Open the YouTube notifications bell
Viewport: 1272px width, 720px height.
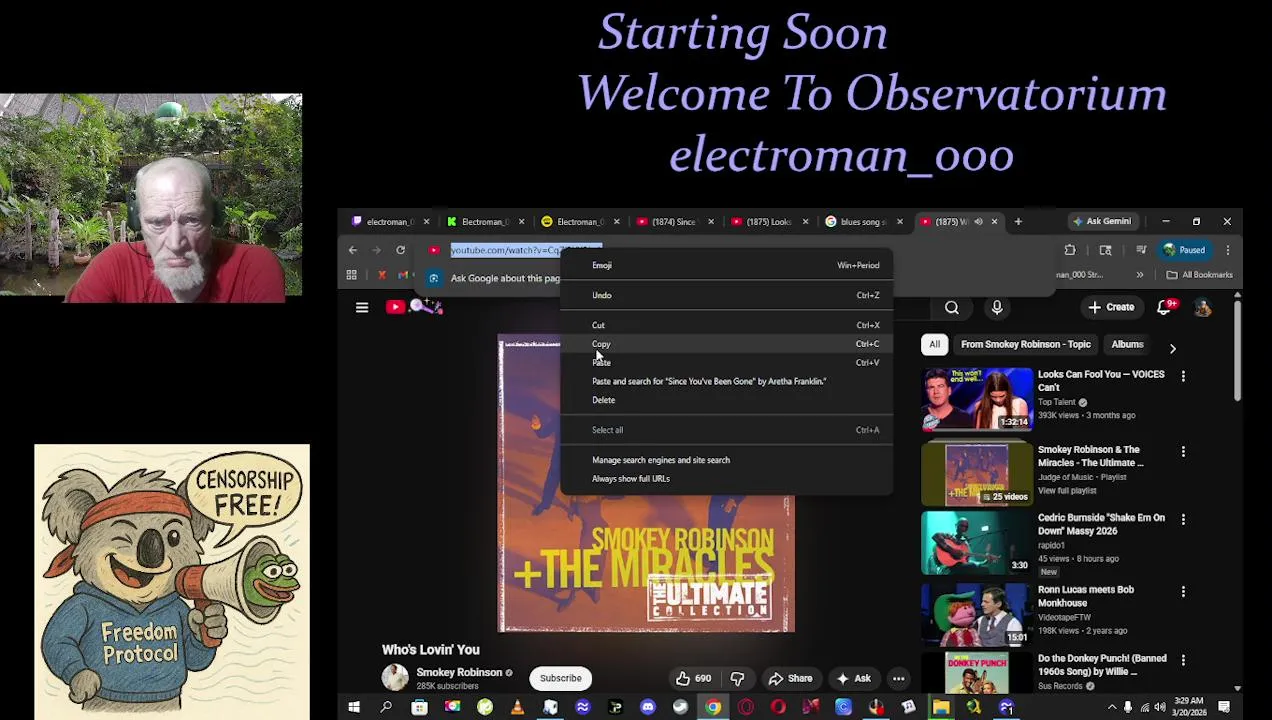tap(1164, 308)
